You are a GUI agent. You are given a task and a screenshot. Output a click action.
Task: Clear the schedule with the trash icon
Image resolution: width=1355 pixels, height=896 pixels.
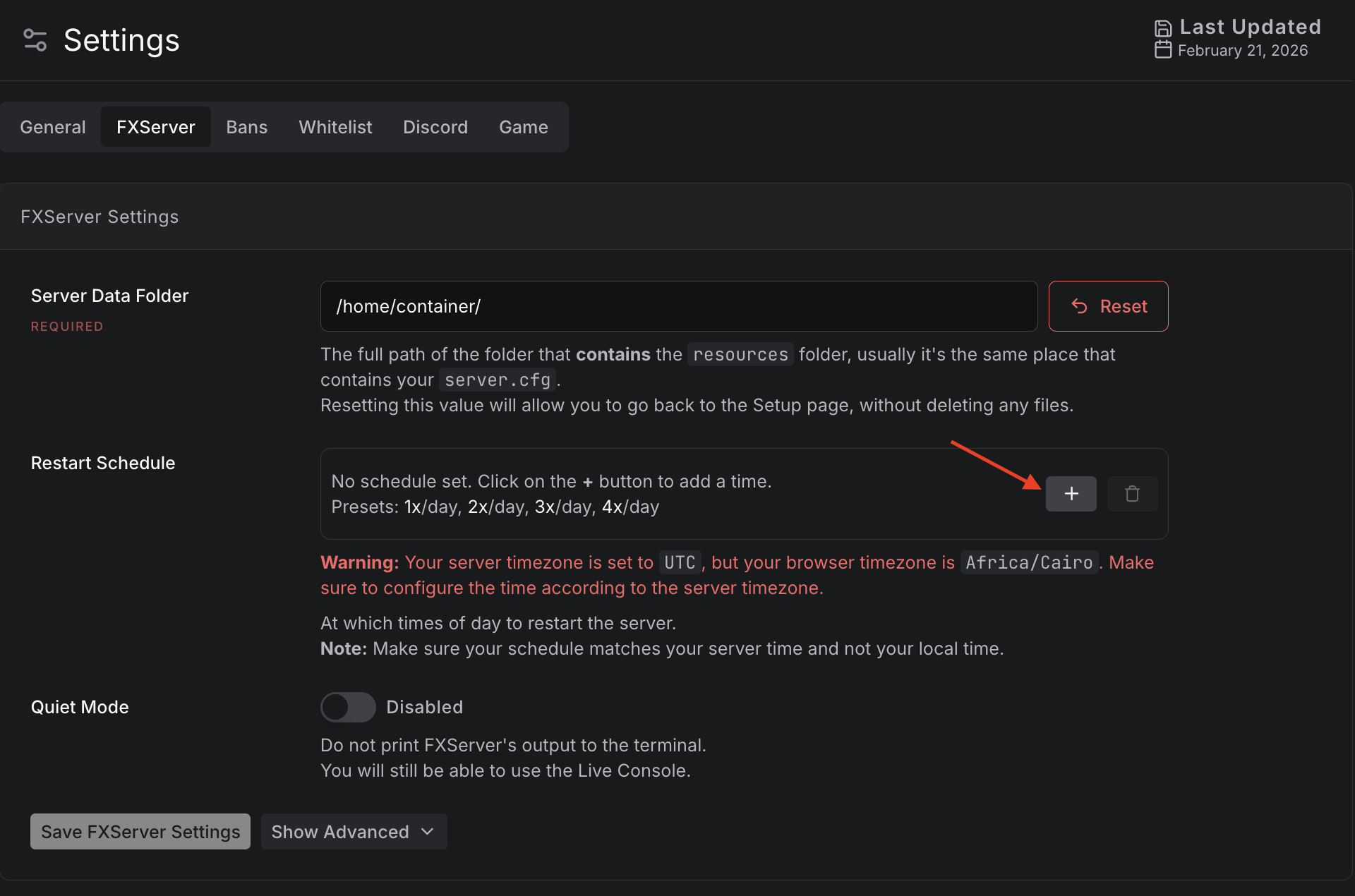[1132, 494]
